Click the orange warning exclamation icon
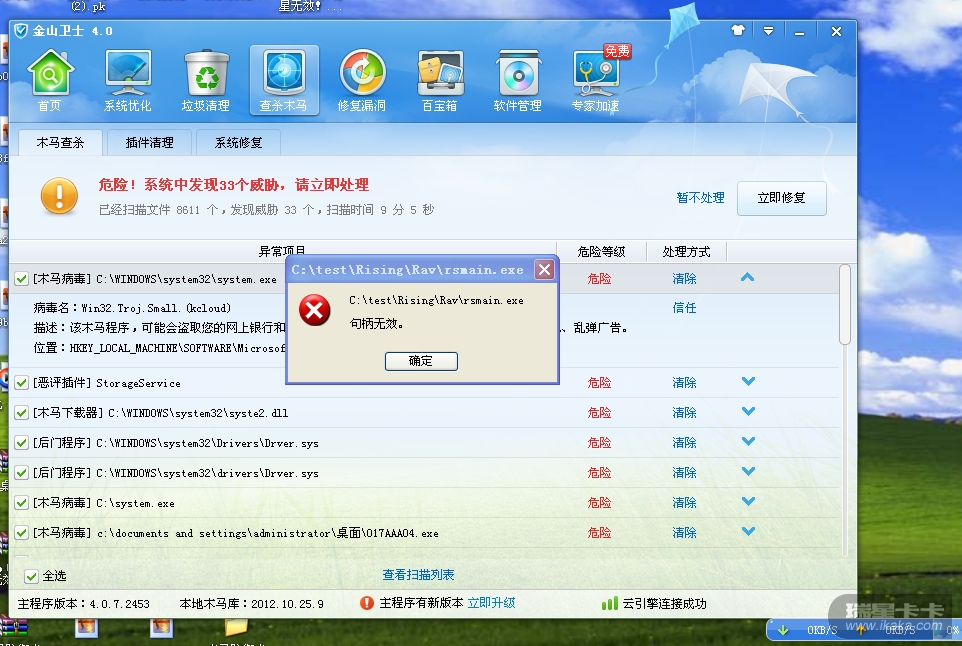Viewport: 962px width, 646px height. coord(59,196)
